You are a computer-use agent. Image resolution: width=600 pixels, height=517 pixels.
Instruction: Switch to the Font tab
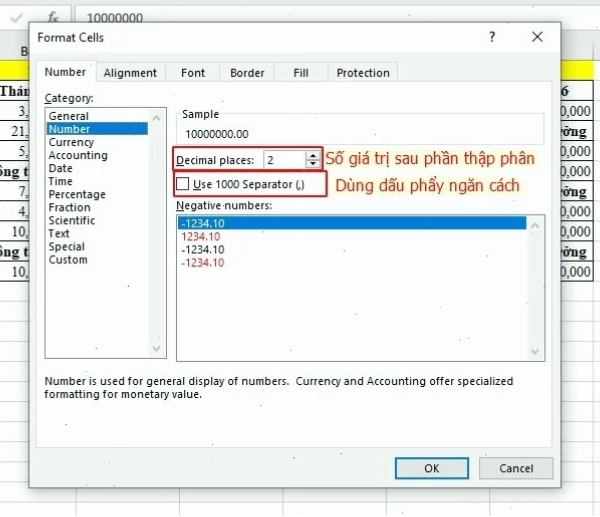coord(193,73)
